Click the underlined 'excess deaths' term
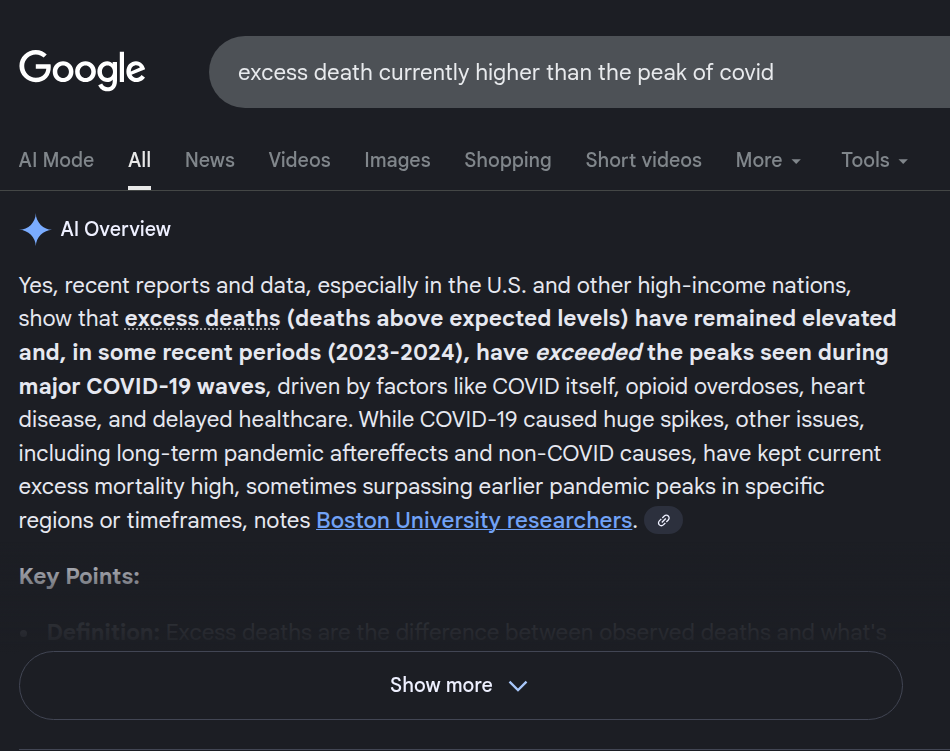Viewport: 950px width, 751px height. pyautogui.click(x=202, y=319)
